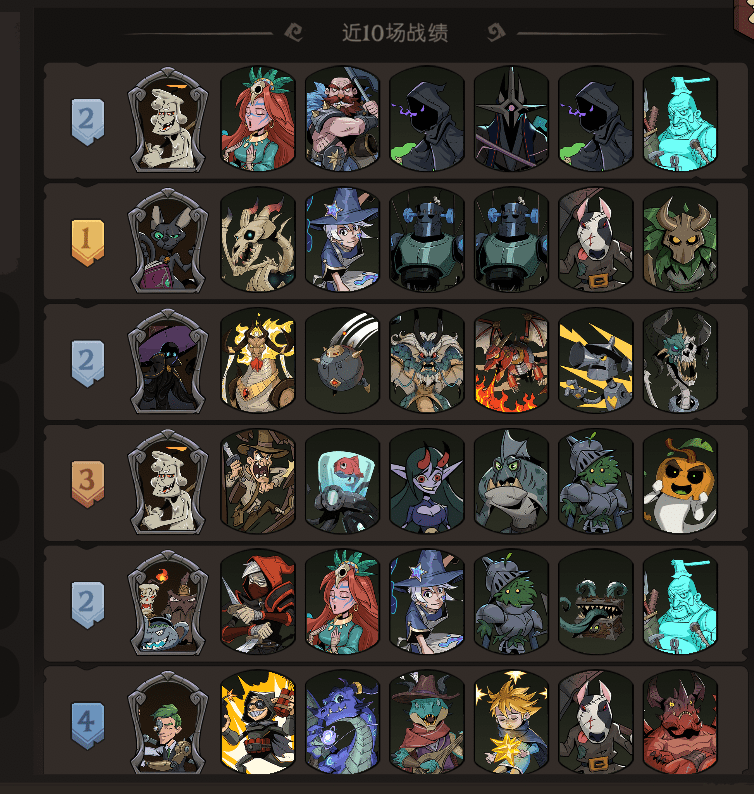
Task: Select the orange third place rank badge
Action: coord(88,484)
